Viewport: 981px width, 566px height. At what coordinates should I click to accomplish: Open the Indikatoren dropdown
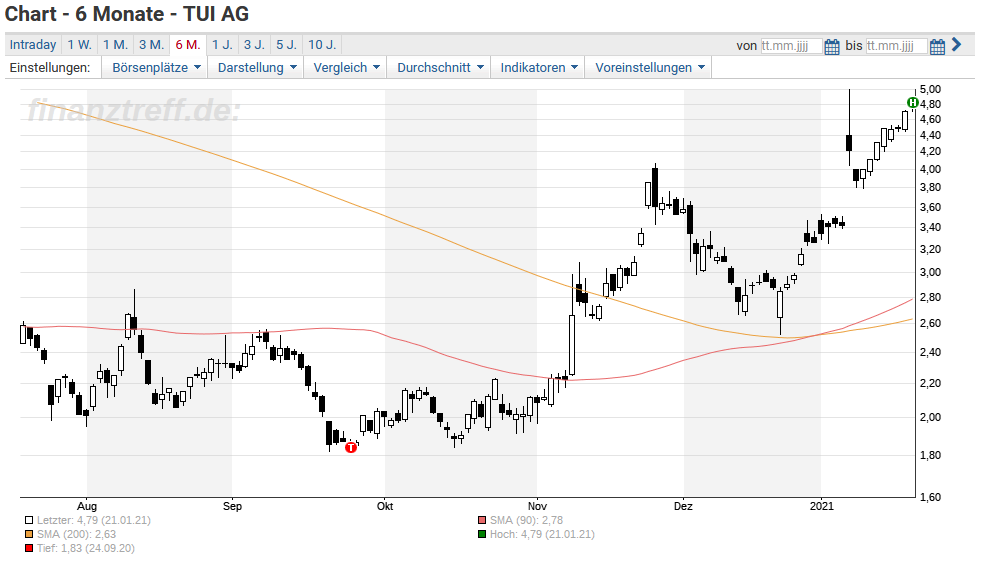(x=539, y=68)
